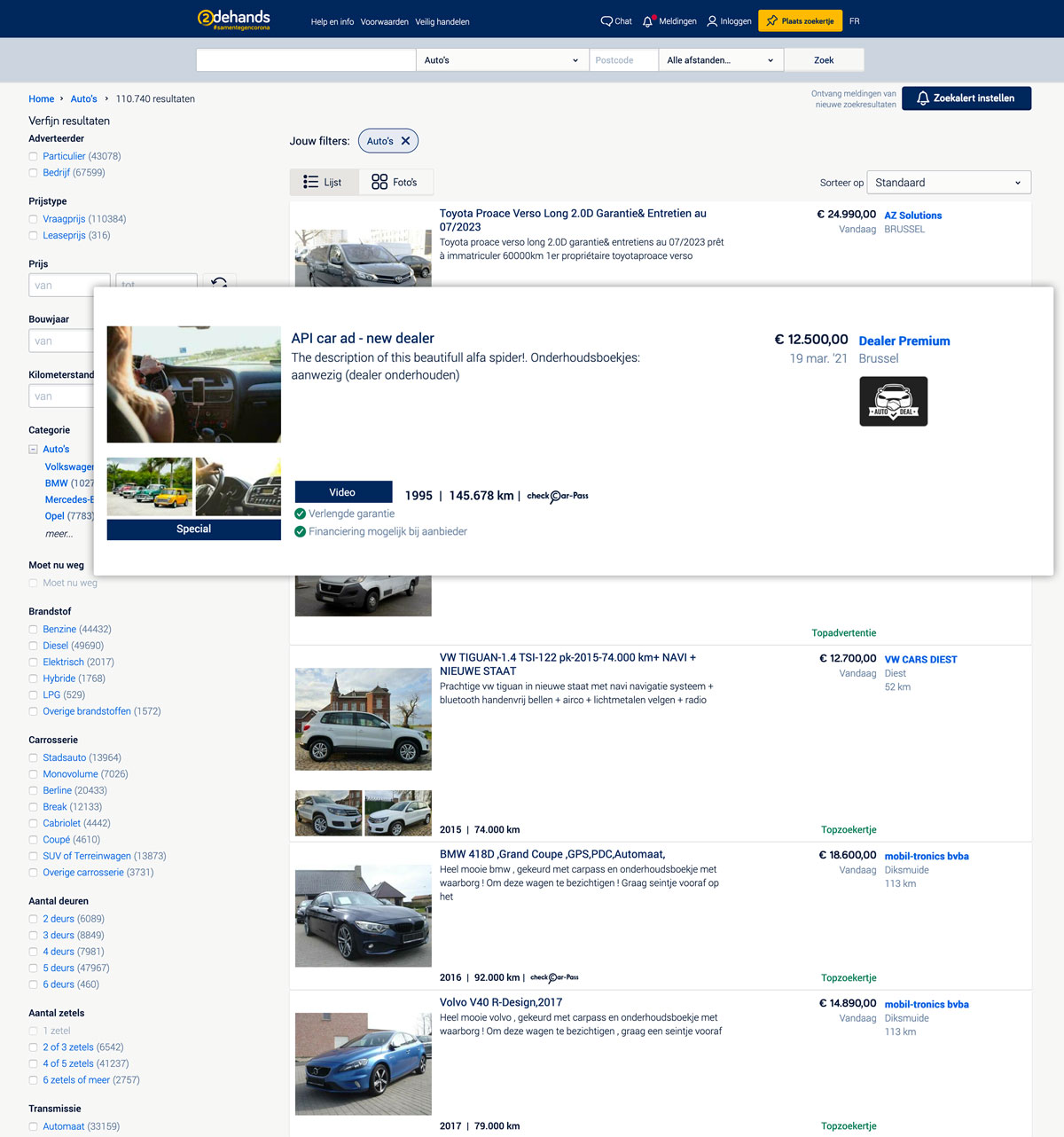1064x1137 pixels.
Task: Check the Elektrisch fuel filter
Action: 34,663
